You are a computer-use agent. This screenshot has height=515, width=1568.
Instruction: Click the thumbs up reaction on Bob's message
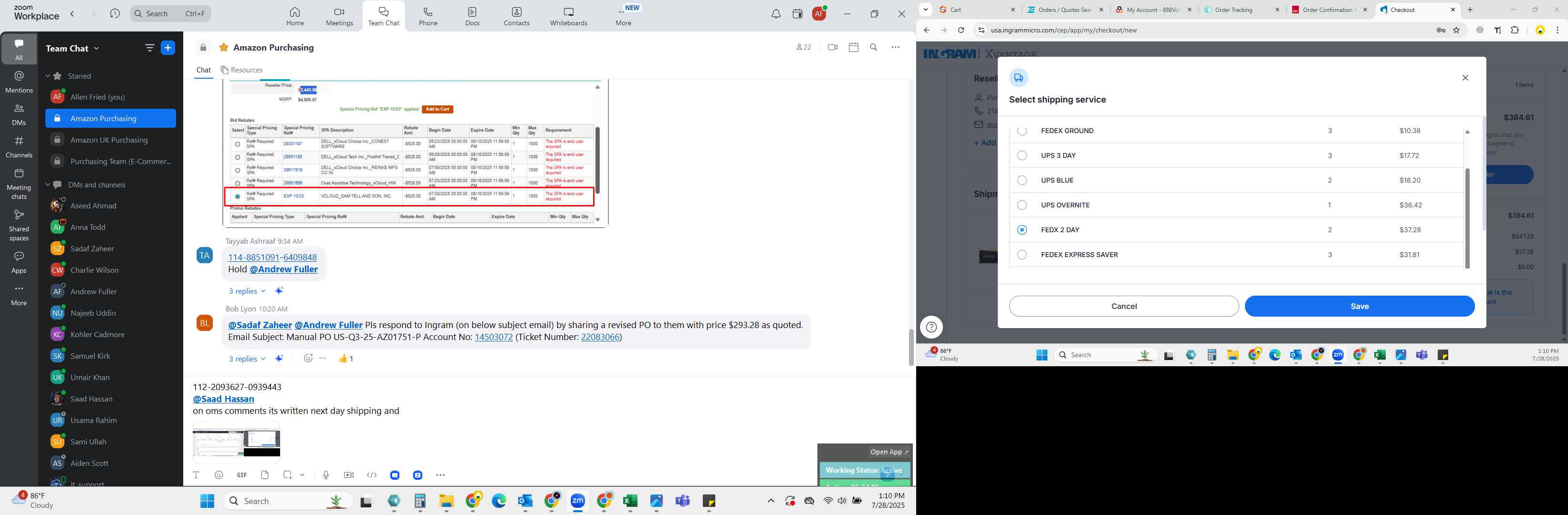[346, 359]
